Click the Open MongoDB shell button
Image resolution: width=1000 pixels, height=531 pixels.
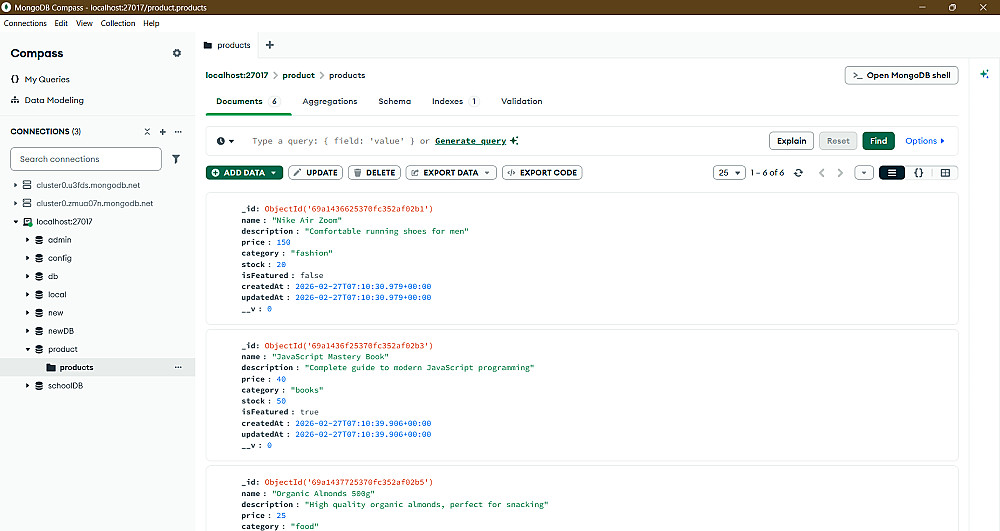point(901,75)
